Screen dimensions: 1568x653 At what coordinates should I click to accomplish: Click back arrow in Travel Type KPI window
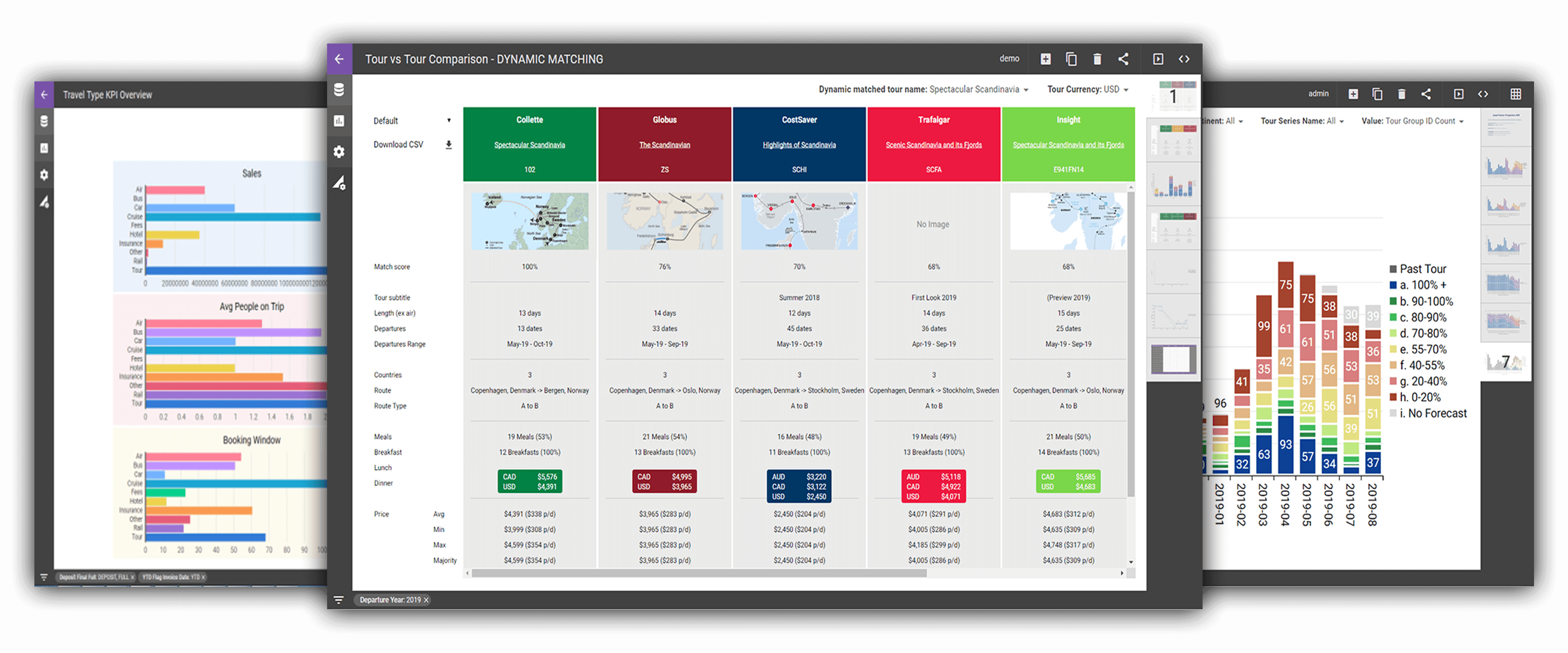click(x=44, y=95)
